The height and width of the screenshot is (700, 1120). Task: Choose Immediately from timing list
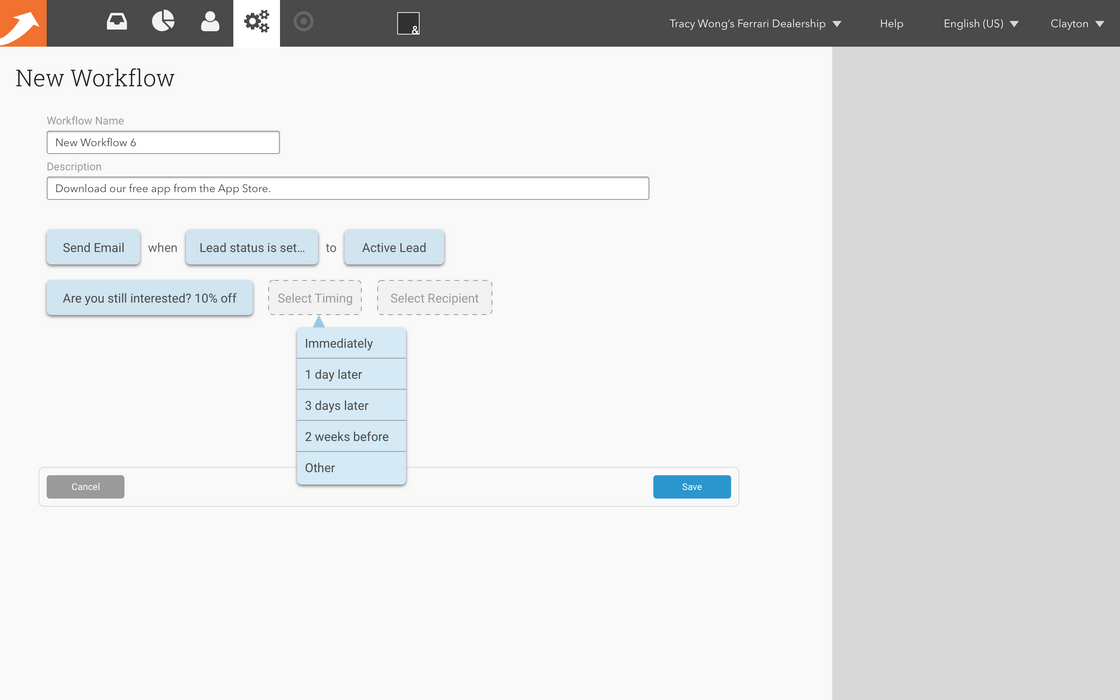[351, 343]
